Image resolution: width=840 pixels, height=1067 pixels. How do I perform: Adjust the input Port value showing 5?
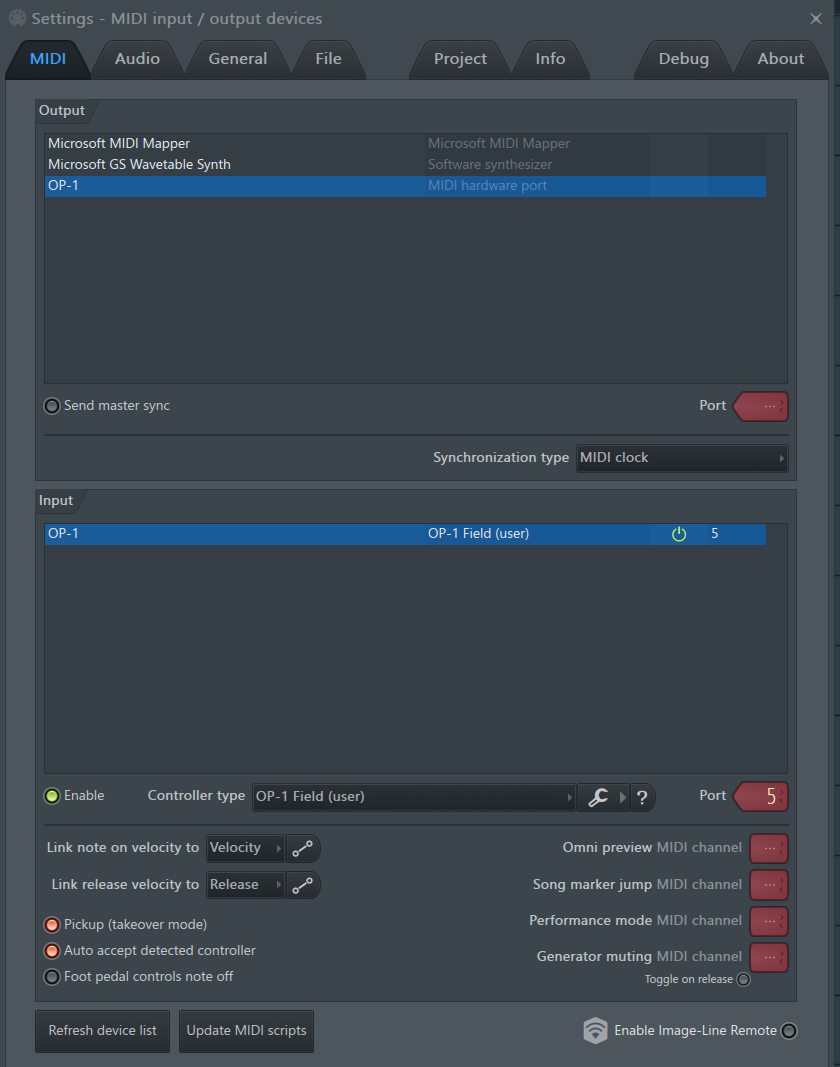tap(762, 796)
